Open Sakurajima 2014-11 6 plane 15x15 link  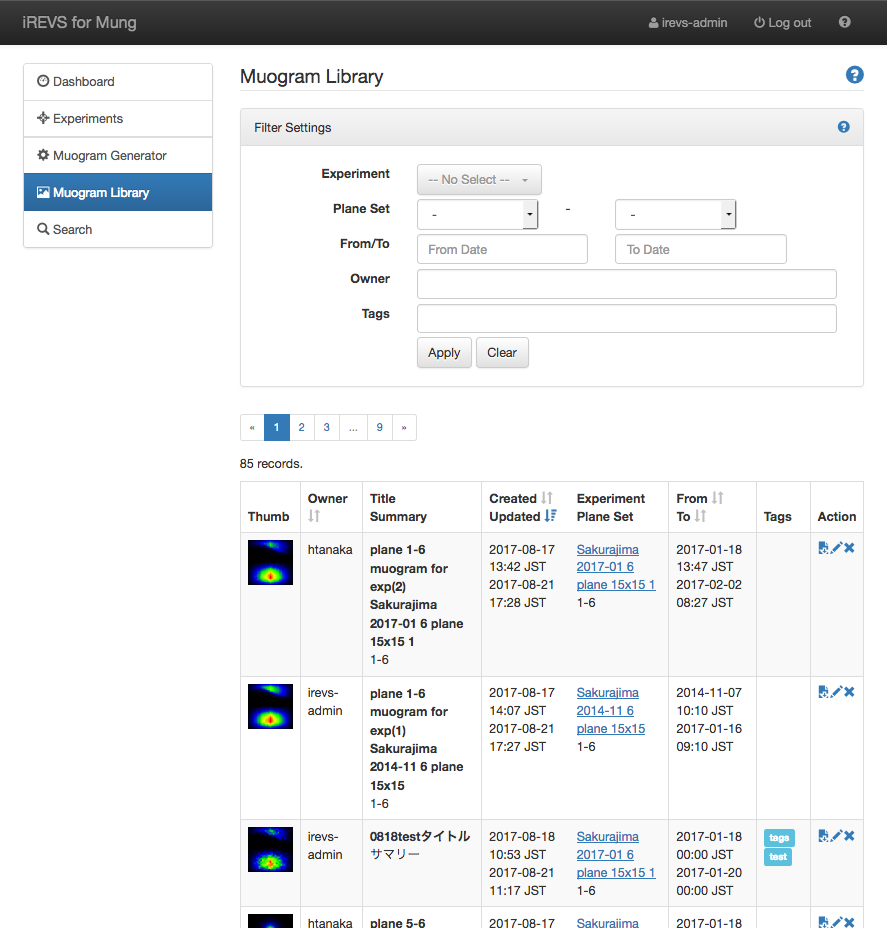tap(608, 710)
